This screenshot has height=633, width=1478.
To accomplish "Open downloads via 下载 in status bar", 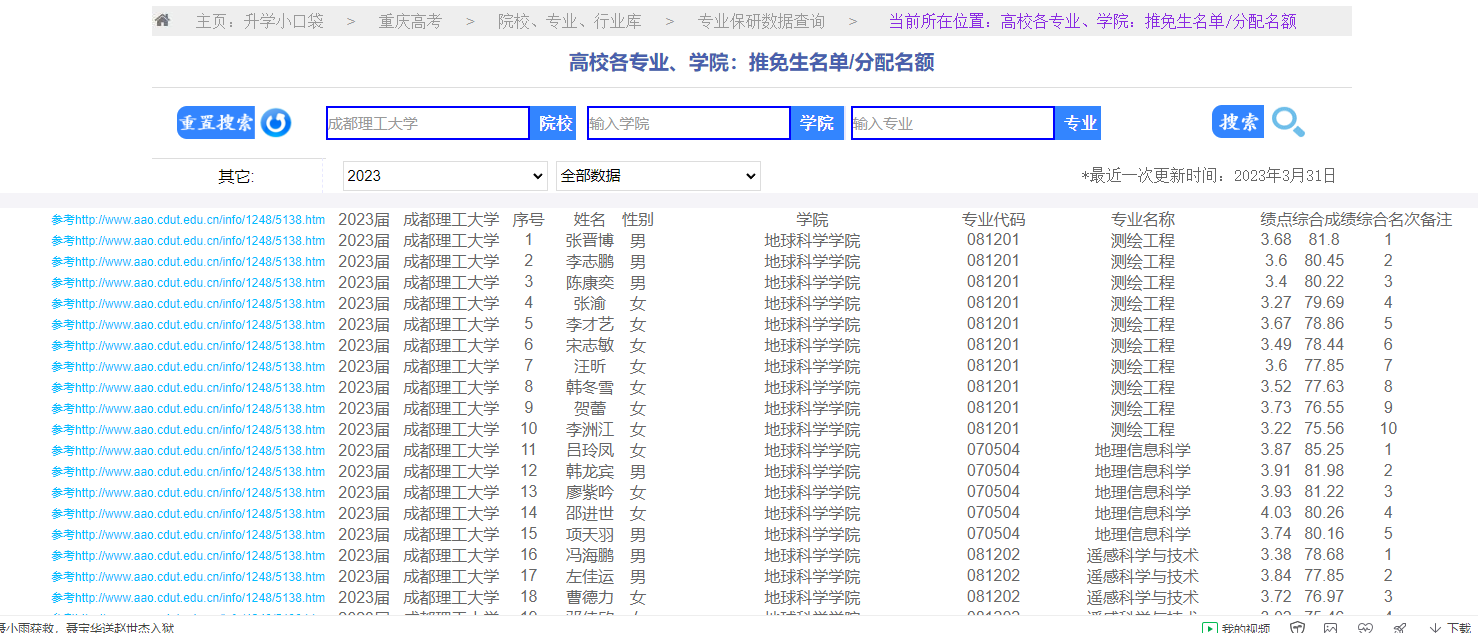I will click(x=1450, y=627).
